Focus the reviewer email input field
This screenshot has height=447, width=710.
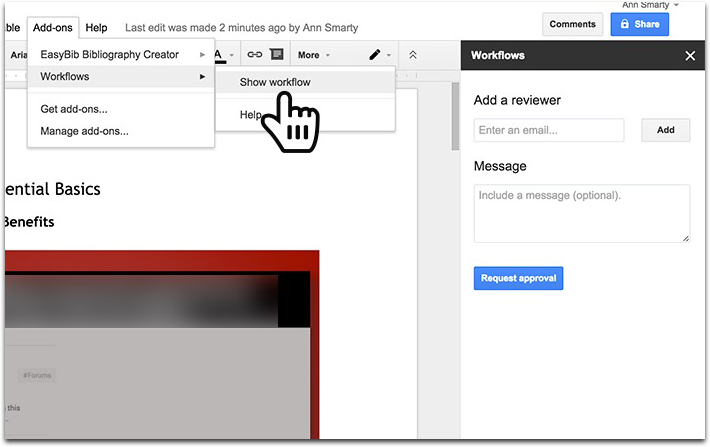point(549,130)
